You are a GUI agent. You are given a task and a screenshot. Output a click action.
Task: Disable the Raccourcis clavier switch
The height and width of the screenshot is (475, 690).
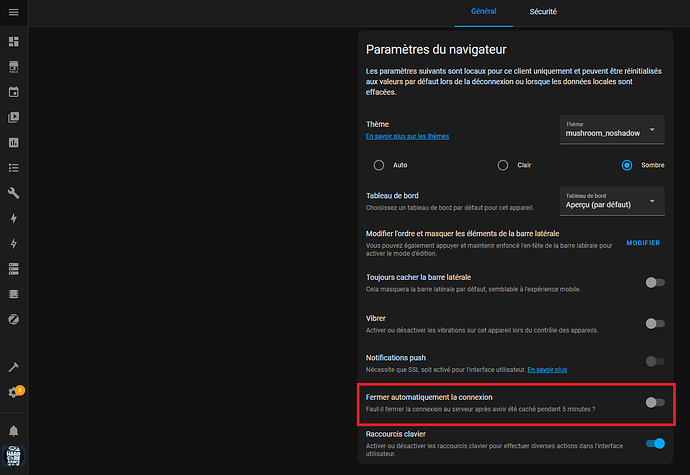click(655, 443)
